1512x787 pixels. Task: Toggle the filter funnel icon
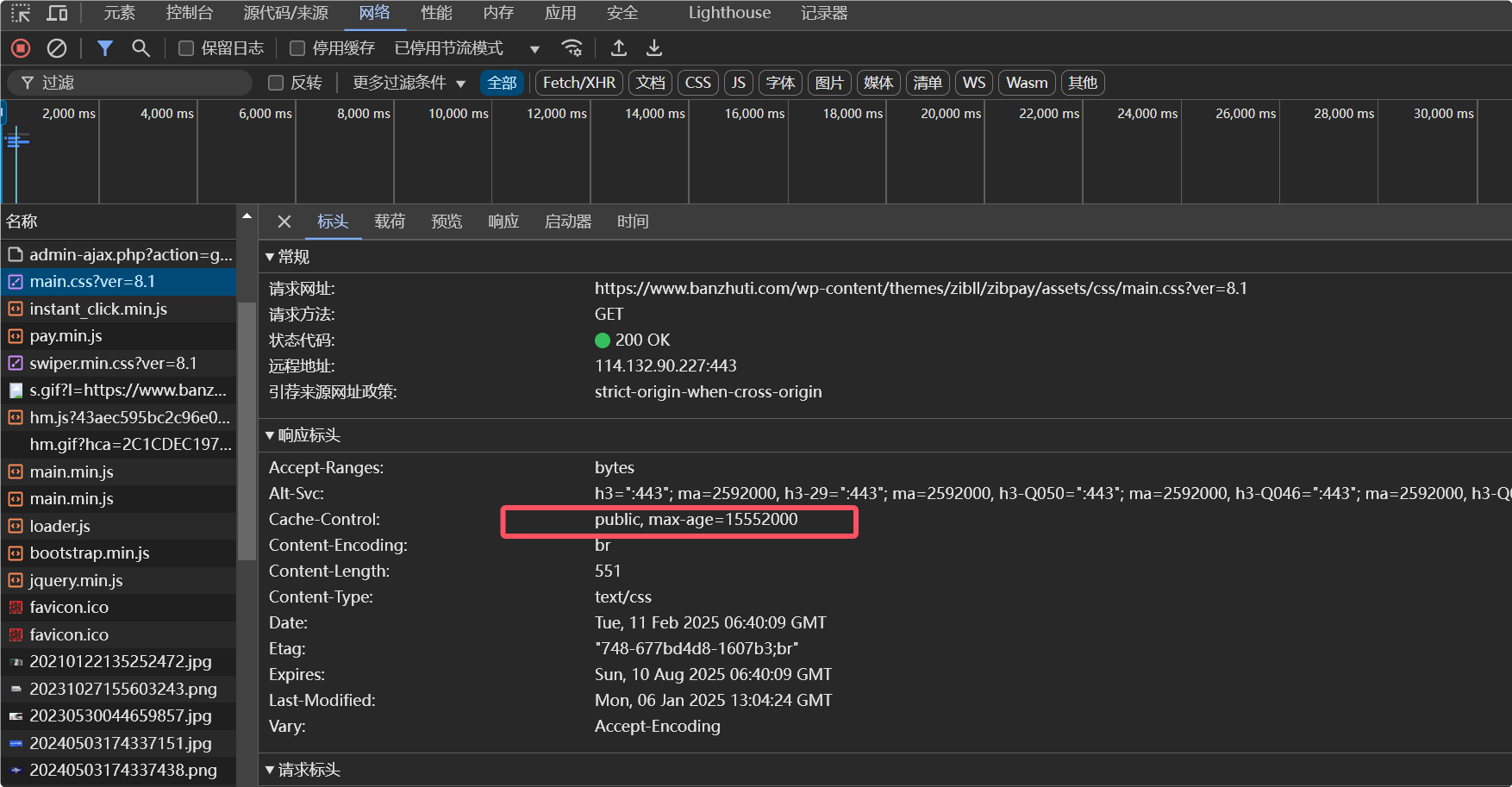click(x=105, y=48)
